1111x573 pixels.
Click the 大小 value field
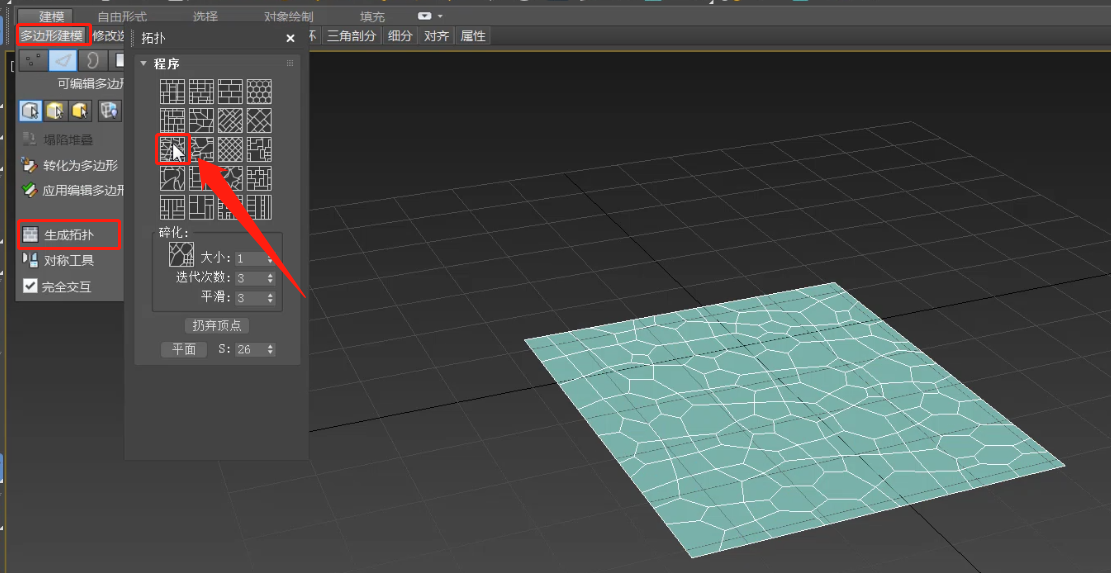coord(250,259)
